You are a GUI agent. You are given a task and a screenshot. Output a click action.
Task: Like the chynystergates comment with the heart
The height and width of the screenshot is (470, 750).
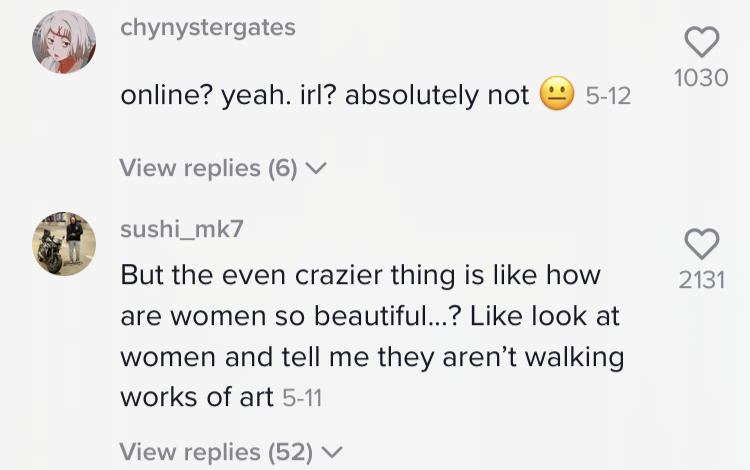click(701, 41)
